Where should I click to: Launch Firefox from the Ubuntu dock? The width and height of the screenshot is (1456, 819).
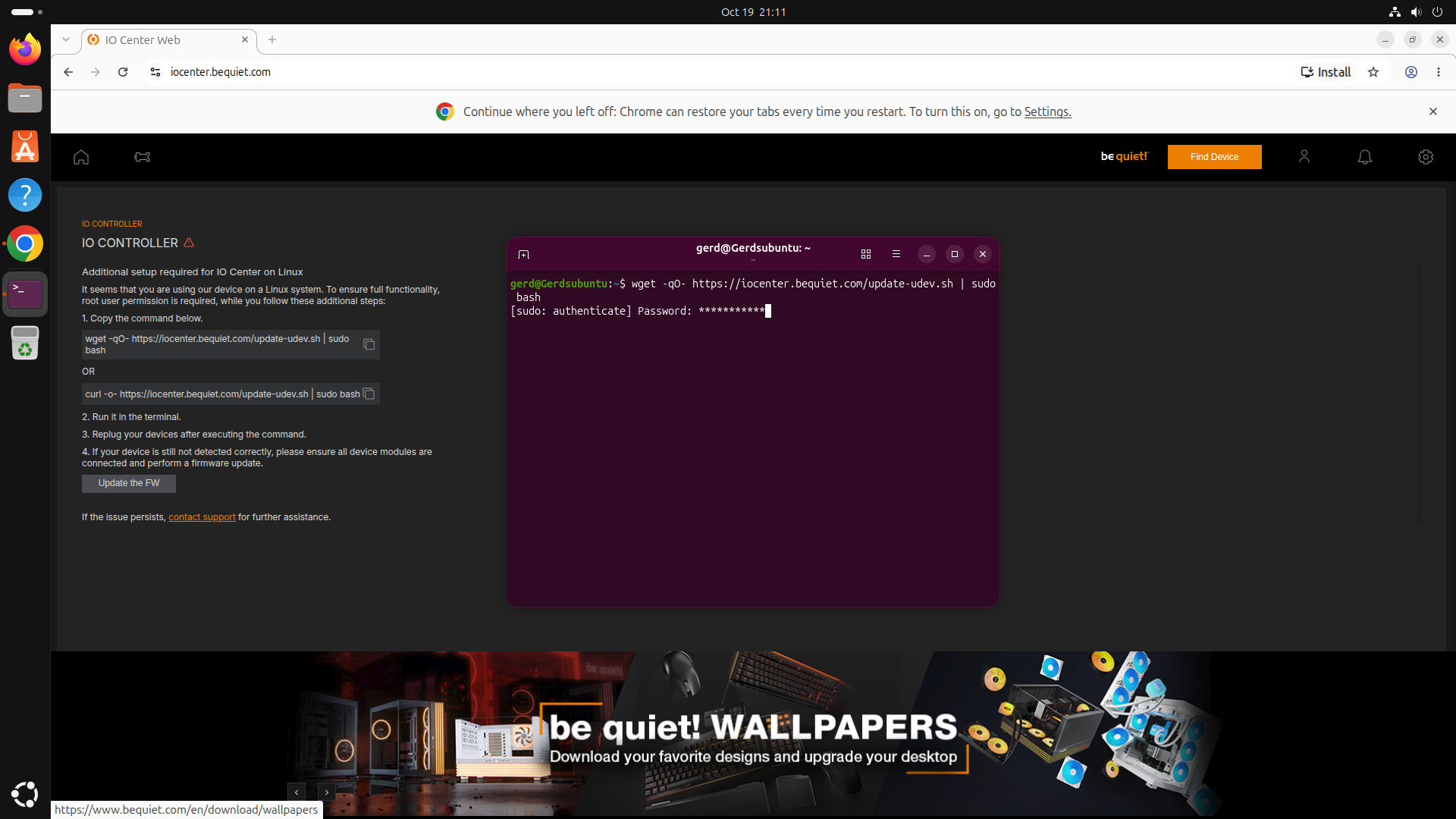25,49
